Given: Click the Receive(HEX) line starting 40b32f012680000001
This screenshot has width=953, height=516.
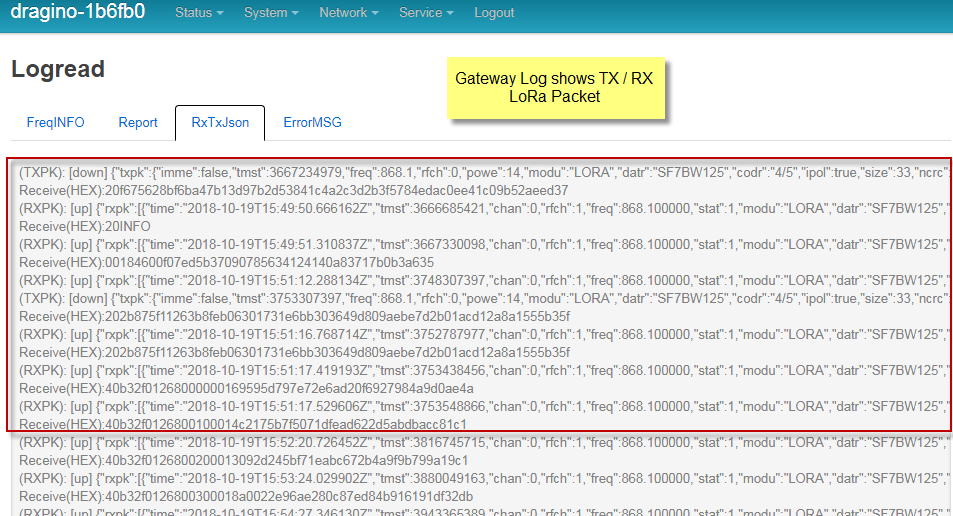Looking at the screenshot, I should pyautogui.click(x=246, y=389).
